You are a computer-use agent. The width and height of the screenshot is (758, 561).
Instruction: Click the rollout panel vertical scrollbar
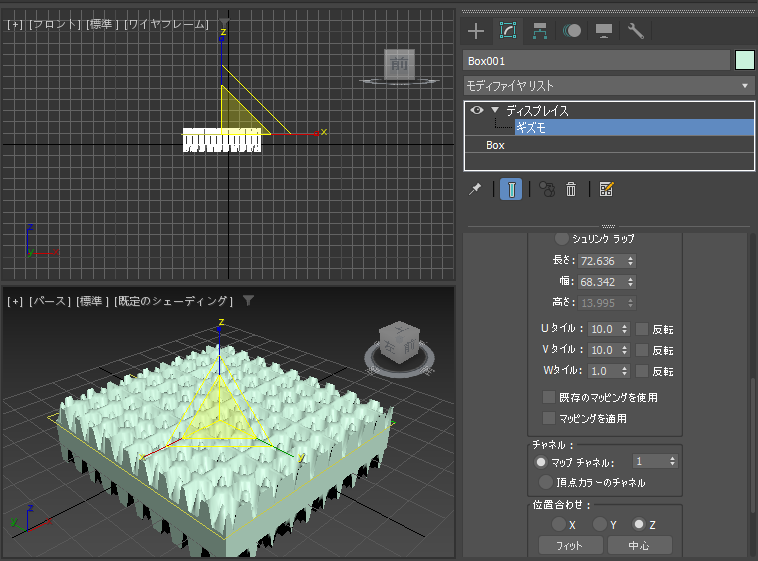pos(753,445)
